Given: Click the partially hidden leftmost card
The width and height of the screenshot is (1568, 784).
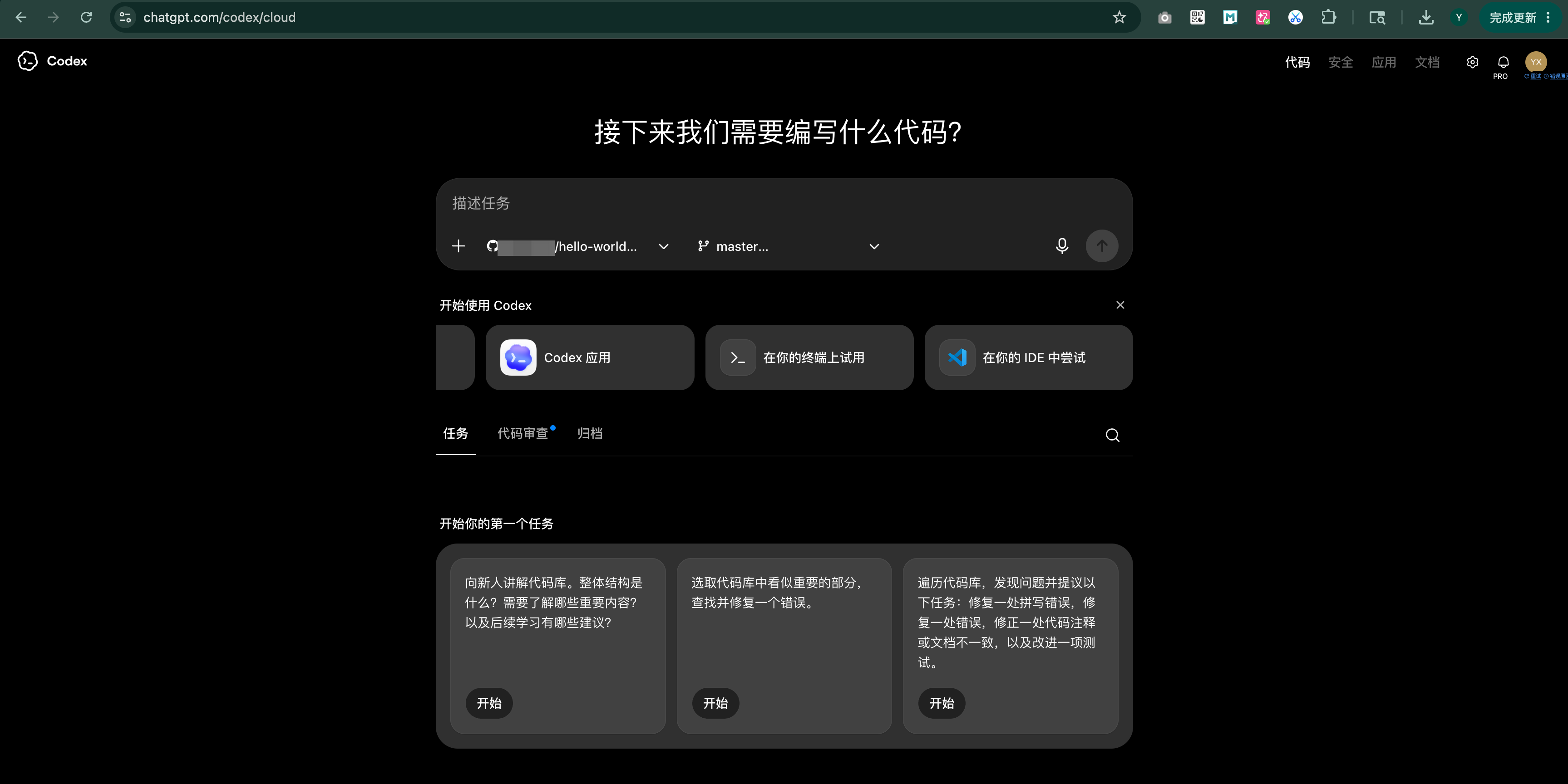Looking at the screenshot, I should (455, 358).
